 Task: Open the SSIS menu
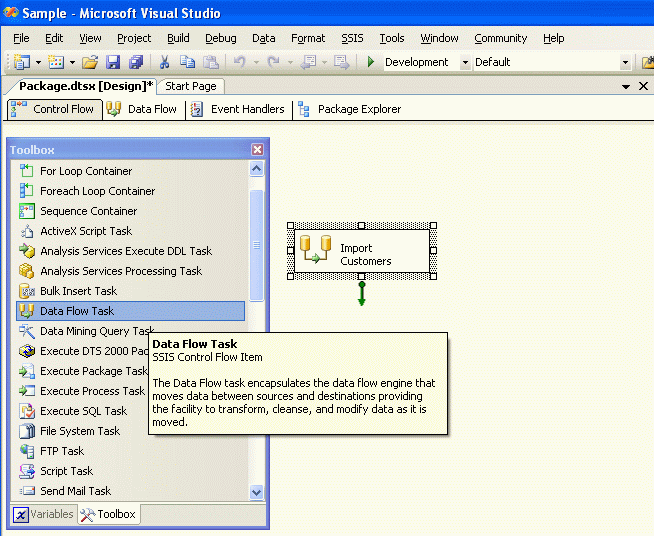point(352,38)
